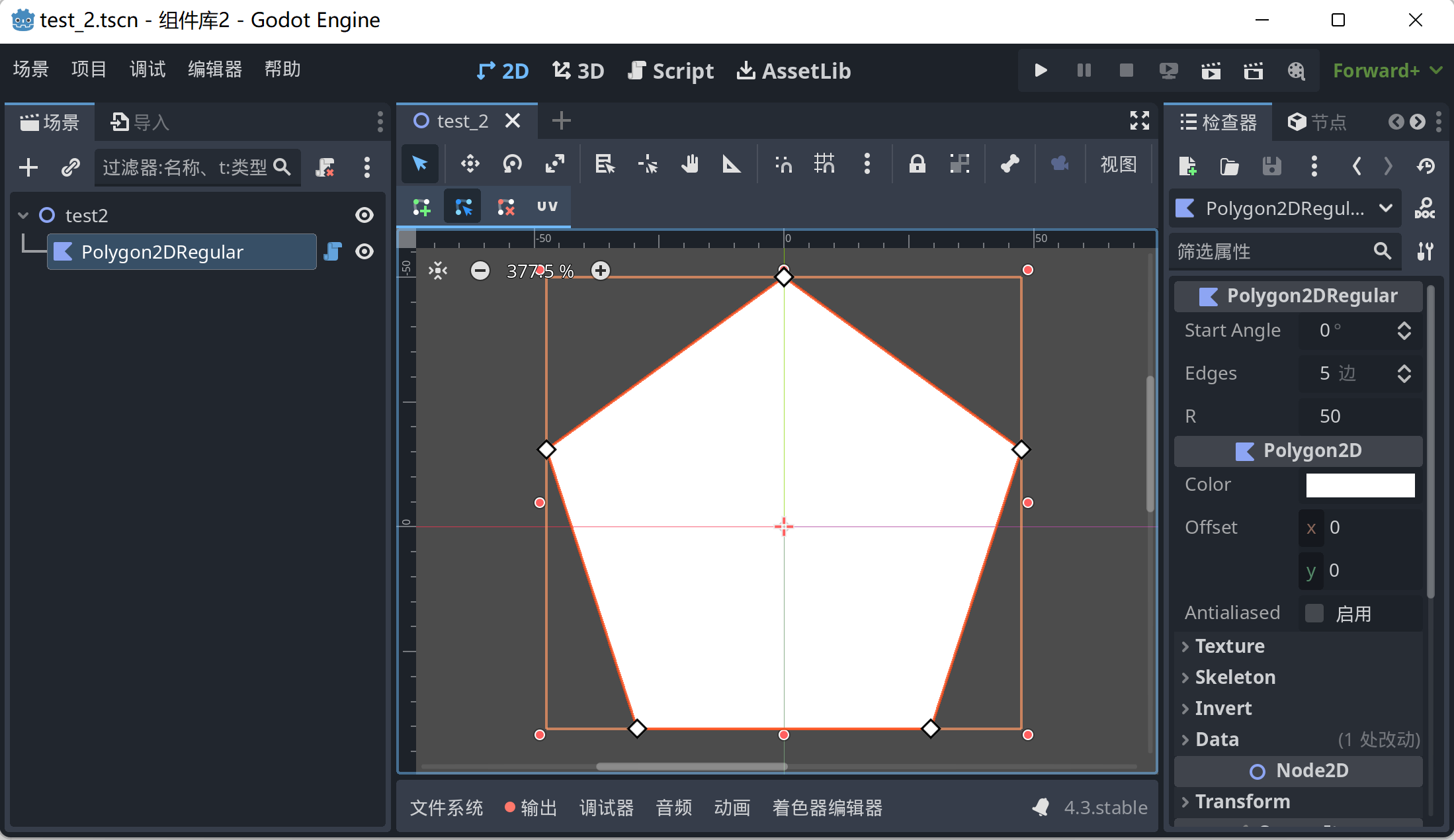
Task: Open the 视图 view menu
Action: (x=1118, y=163)
